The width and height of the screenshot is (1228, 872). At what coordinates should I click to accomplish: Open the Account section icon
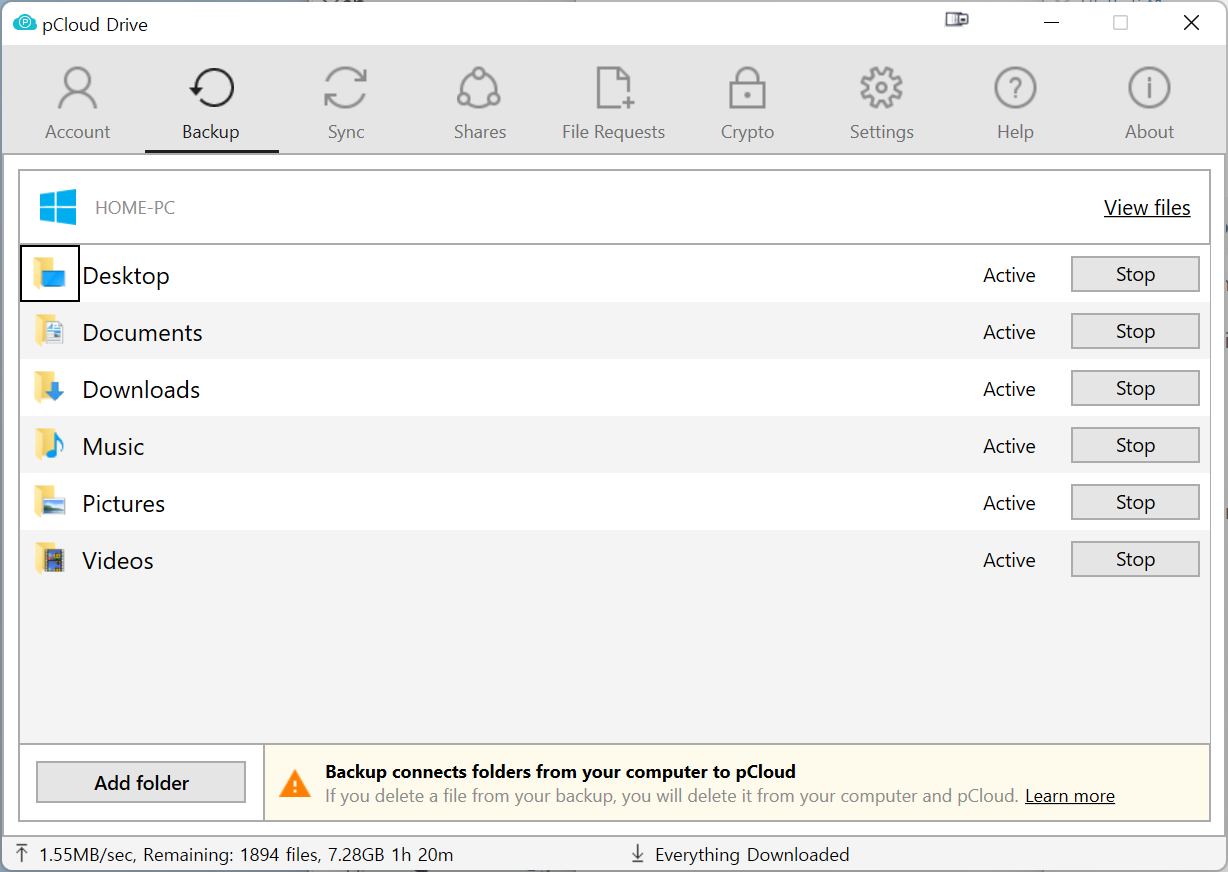click(77, 88)
